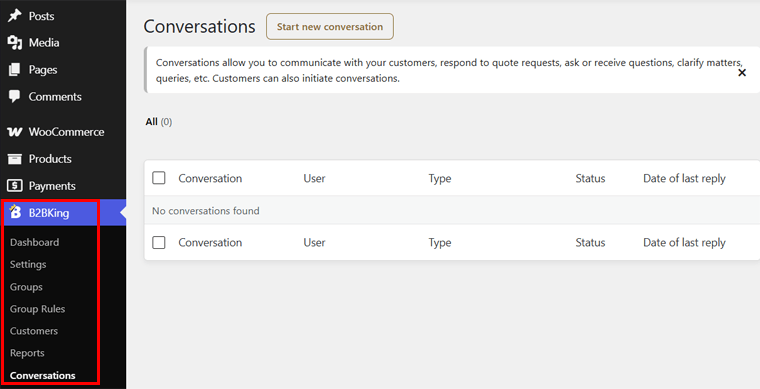760x389 pixels.
Task: Click the Media library icon
Action: (x=15, y=43)
